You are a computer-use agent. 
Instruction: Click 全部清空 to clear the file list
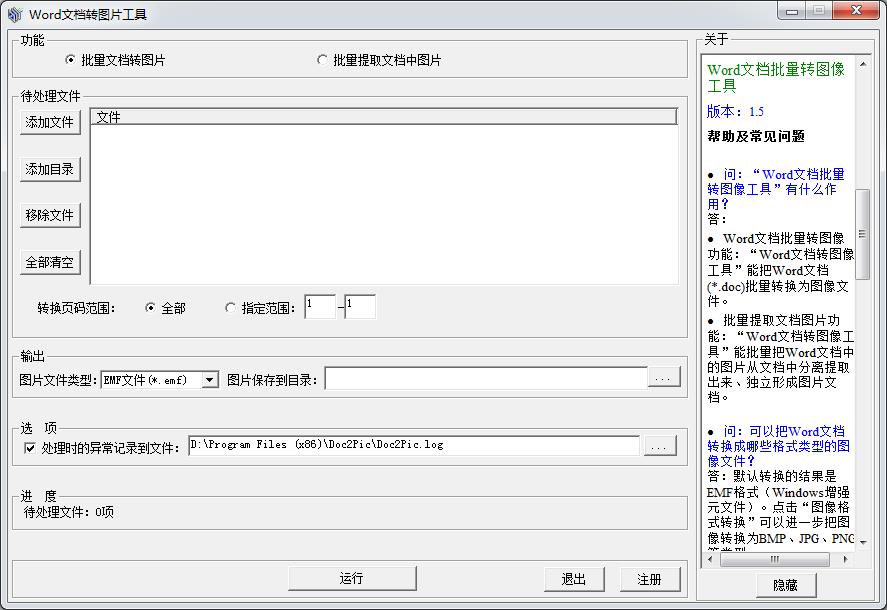pyautogui.click(x=49, y=261)
